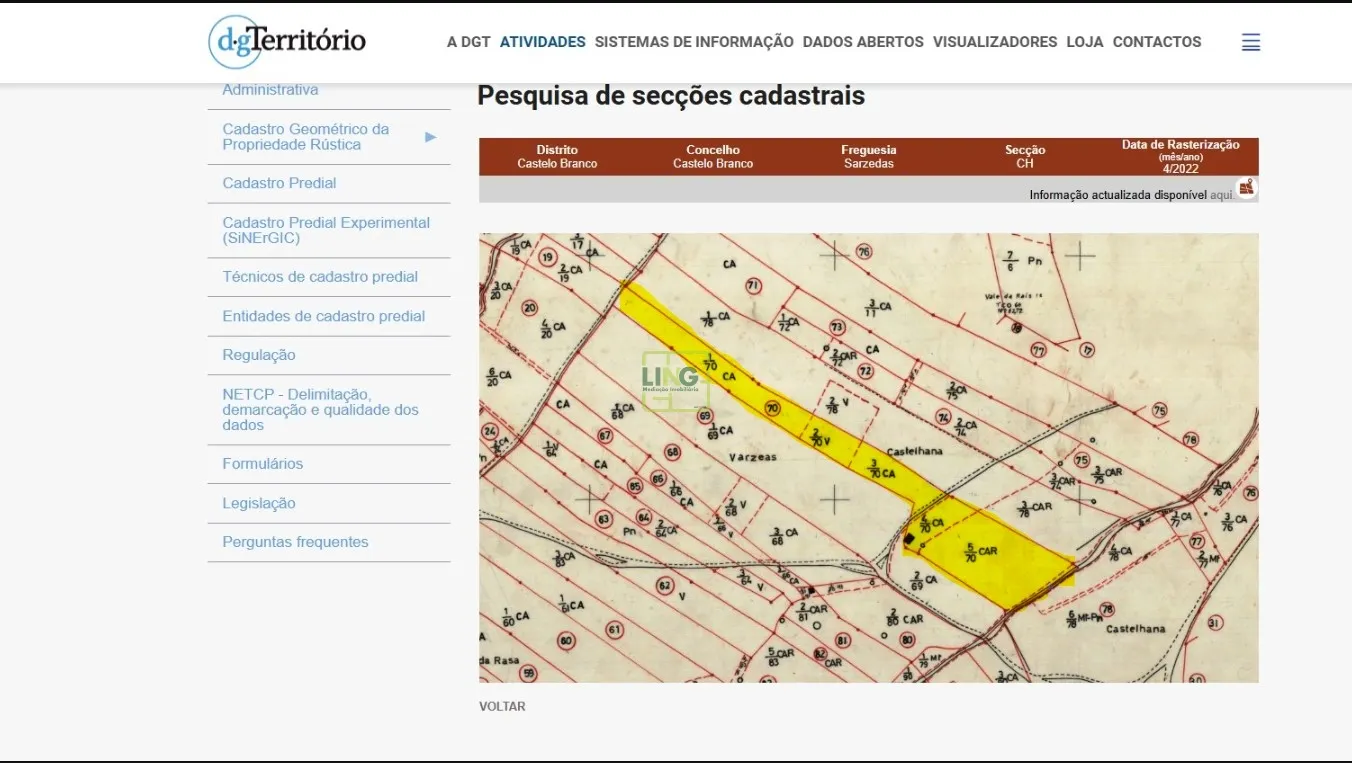Open the SISTEMAS DE INFORMAÇÃO menu
Image resolution: width=1352 pixels, height=763 pixels.
click(694, 42)
